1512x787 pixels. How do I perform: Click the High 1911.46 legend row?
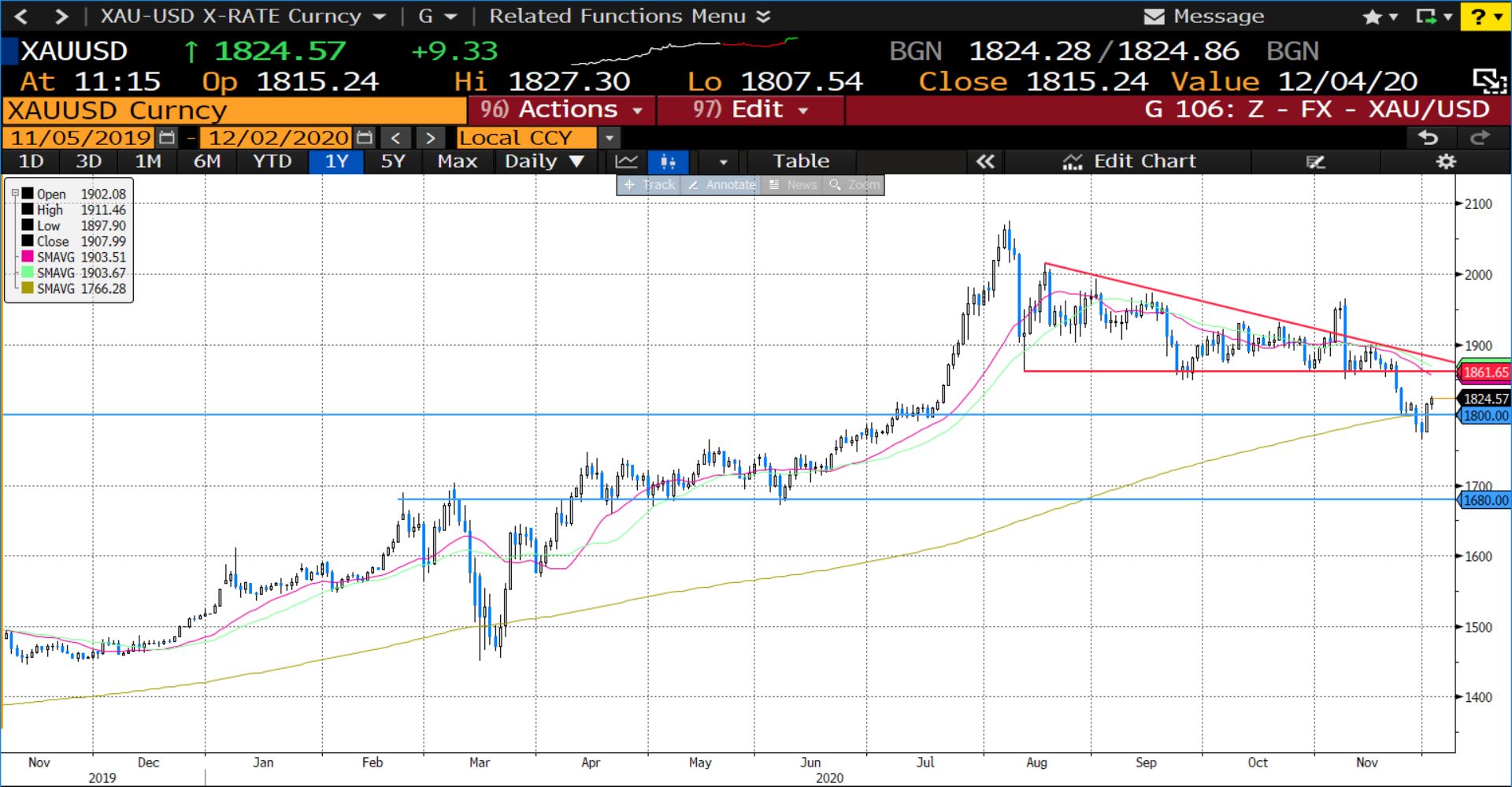(x=74, y=210)
